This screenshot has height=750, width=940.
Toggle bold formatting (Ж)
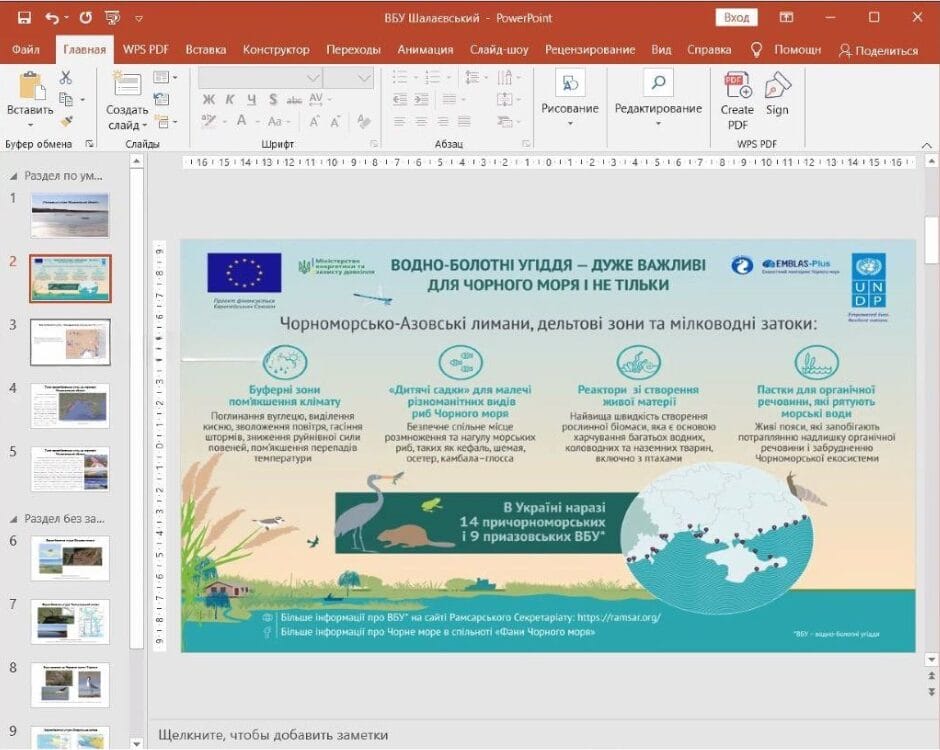tap(209, 99)
